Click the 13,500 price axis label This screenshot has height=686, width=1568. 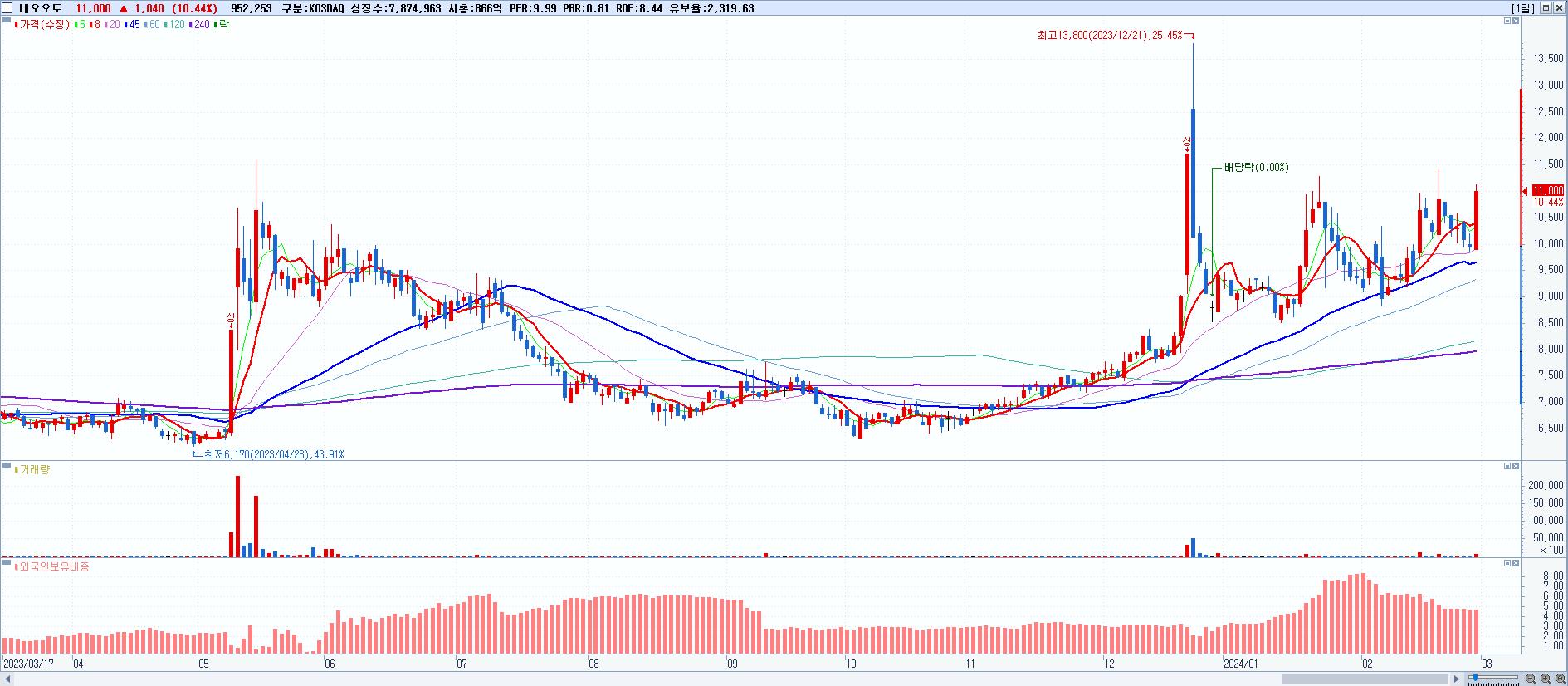[1548, 59]
